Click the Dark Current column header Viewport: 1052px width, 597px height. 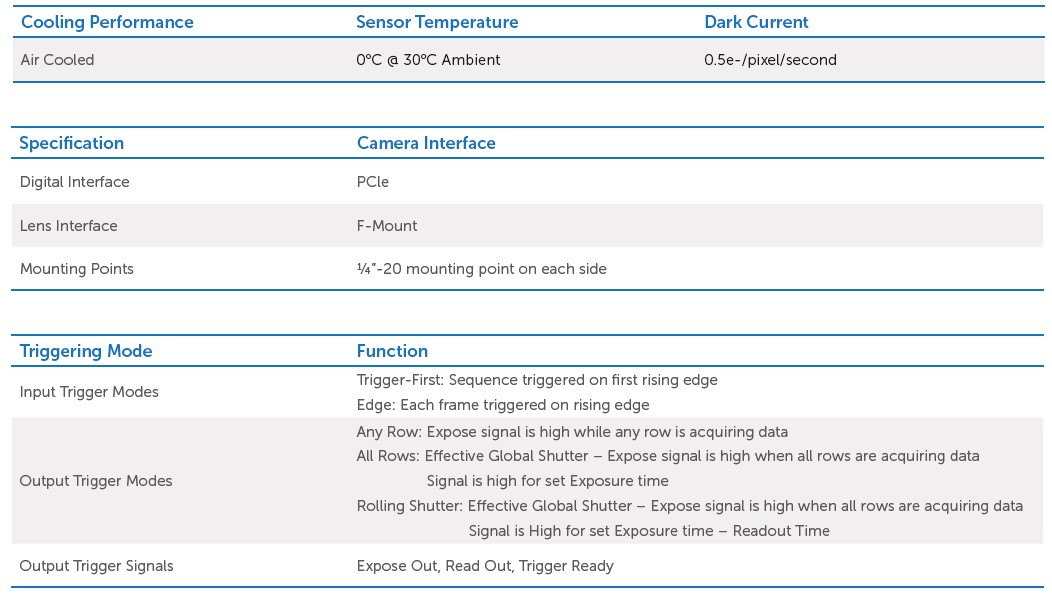[x=756, y=22]
